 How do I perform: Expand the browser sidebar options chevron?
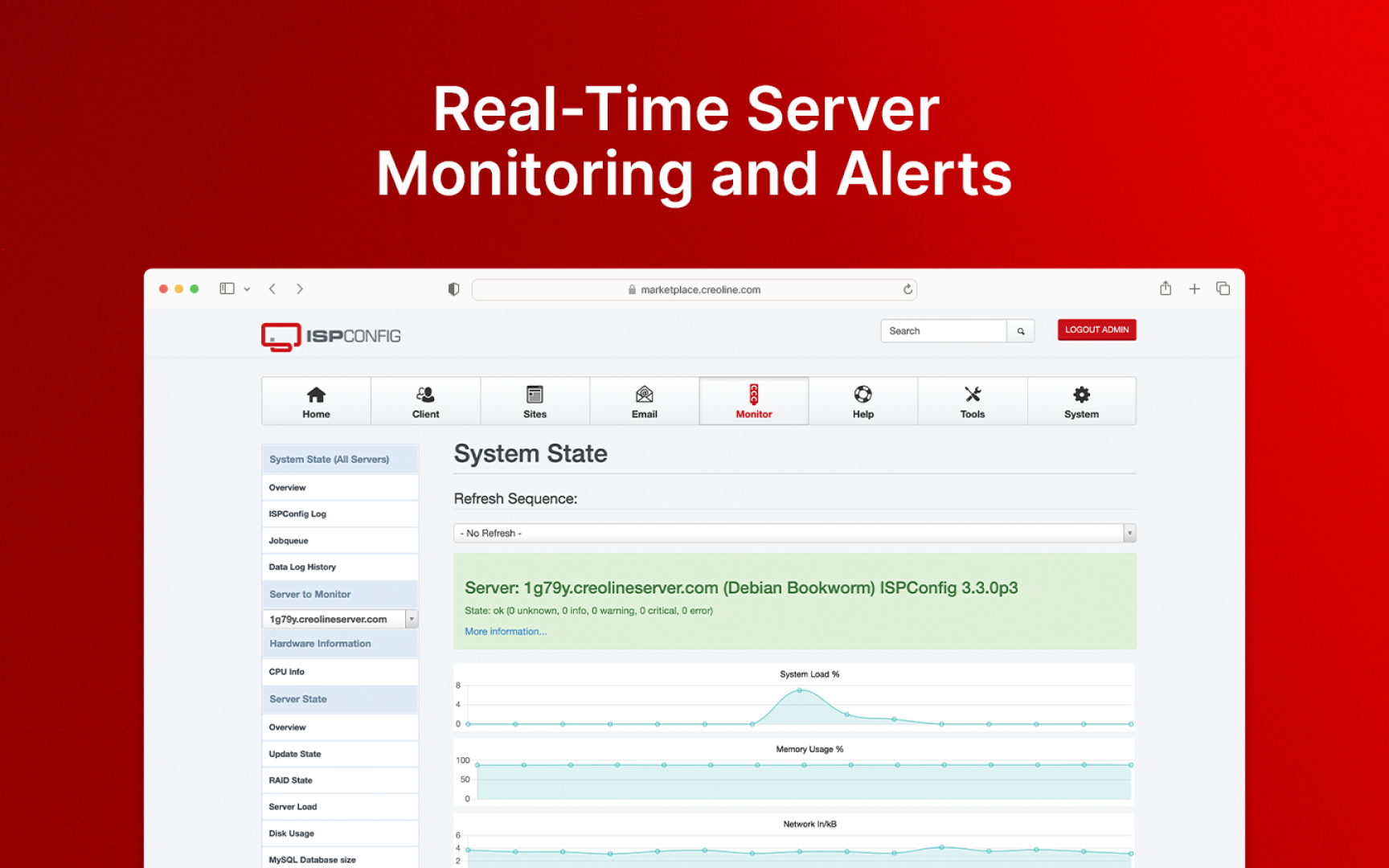point(247,289)
